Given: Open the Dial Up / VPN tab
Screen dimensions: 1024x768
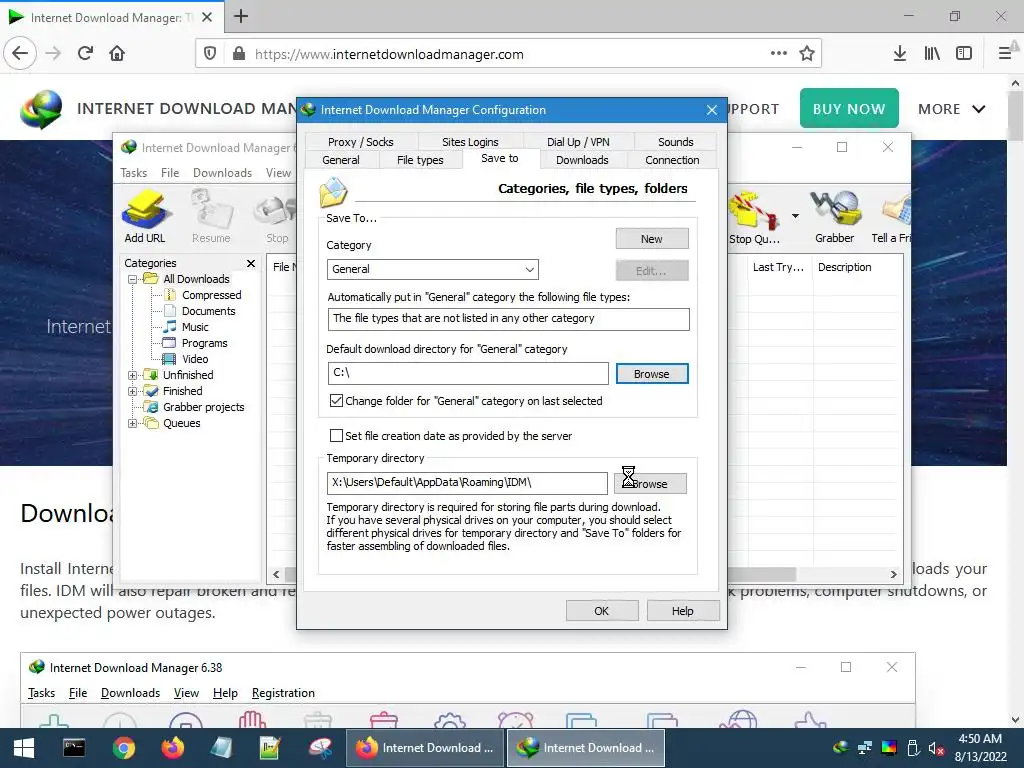Looking at the screenshot, I should [578, 142].
